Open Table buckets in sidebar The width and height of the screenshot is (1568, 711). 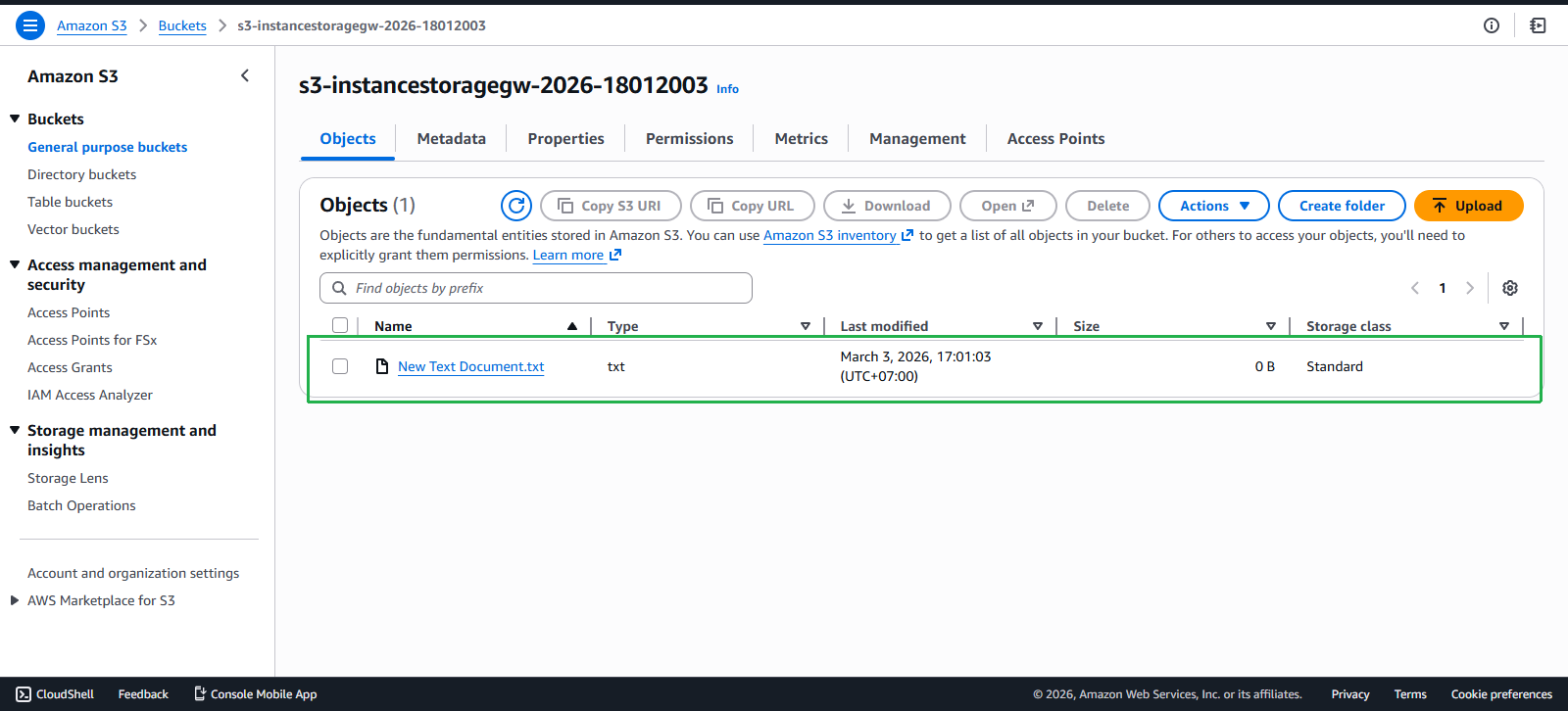click(x=71, y=202)
